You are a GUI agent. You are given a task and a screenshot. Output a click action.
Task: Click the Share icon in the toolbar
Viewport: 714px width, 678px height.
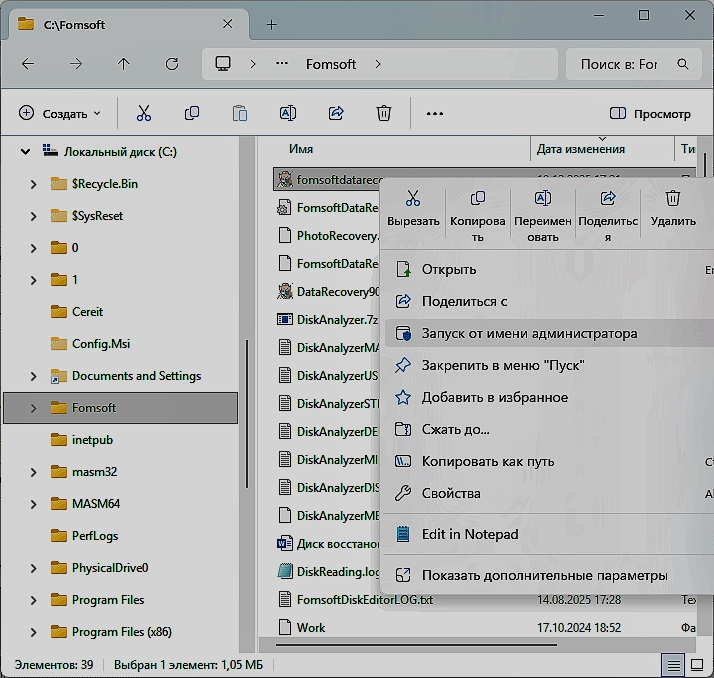(x=336, y=113)
